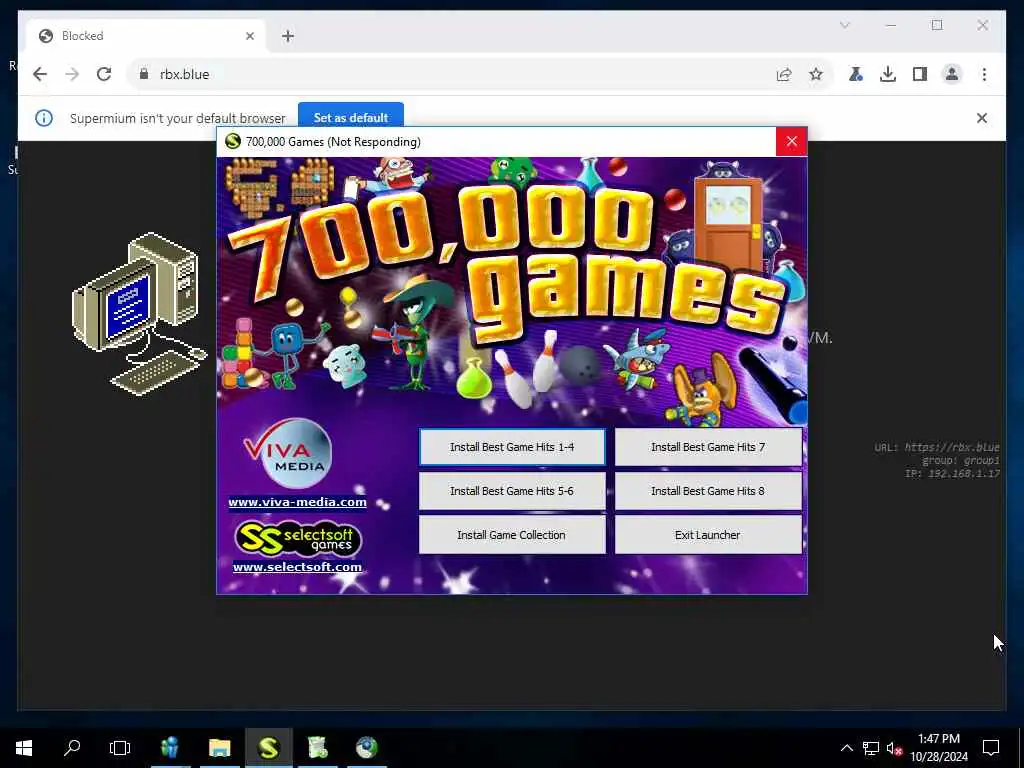Click the info icon in the notification bar
Image resolution: width=1024 pixels, height=768 pixels.
(x=44, y=118)
